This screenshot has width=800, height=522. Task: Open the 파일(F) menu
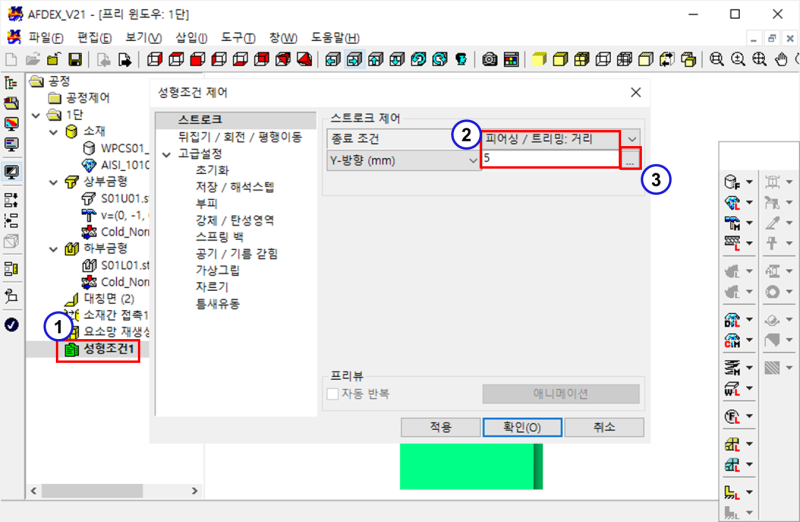tap(40, 38)
